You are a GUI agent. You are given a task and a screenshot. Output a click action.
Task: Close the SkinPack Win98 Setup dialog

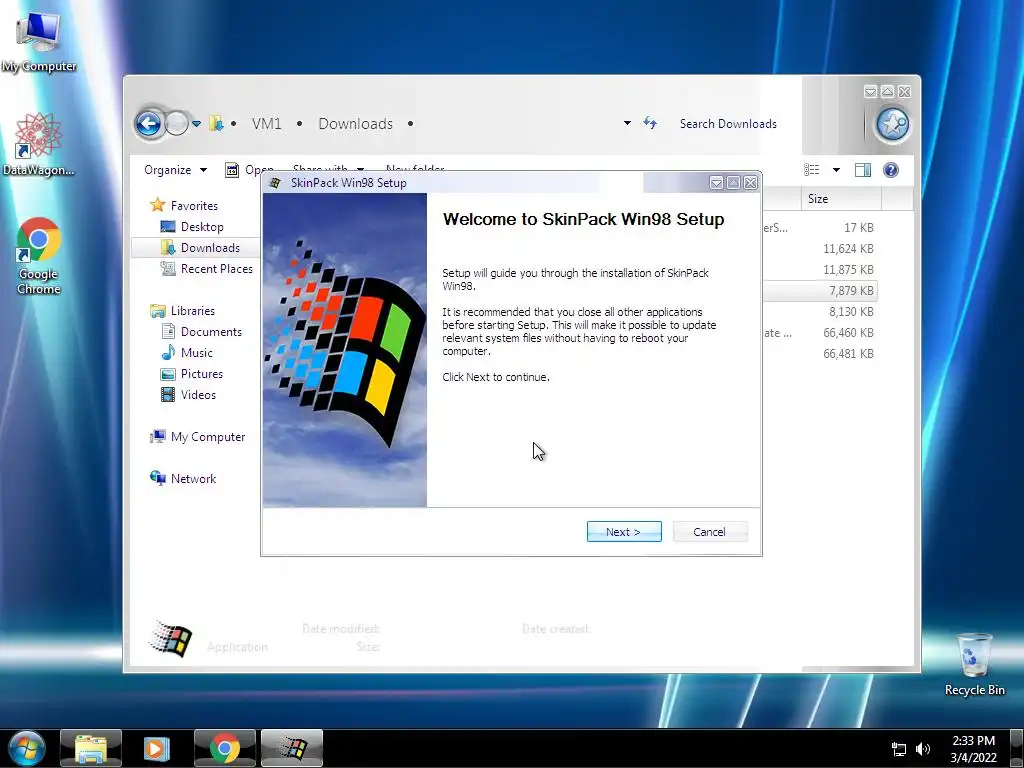[751, 183]
